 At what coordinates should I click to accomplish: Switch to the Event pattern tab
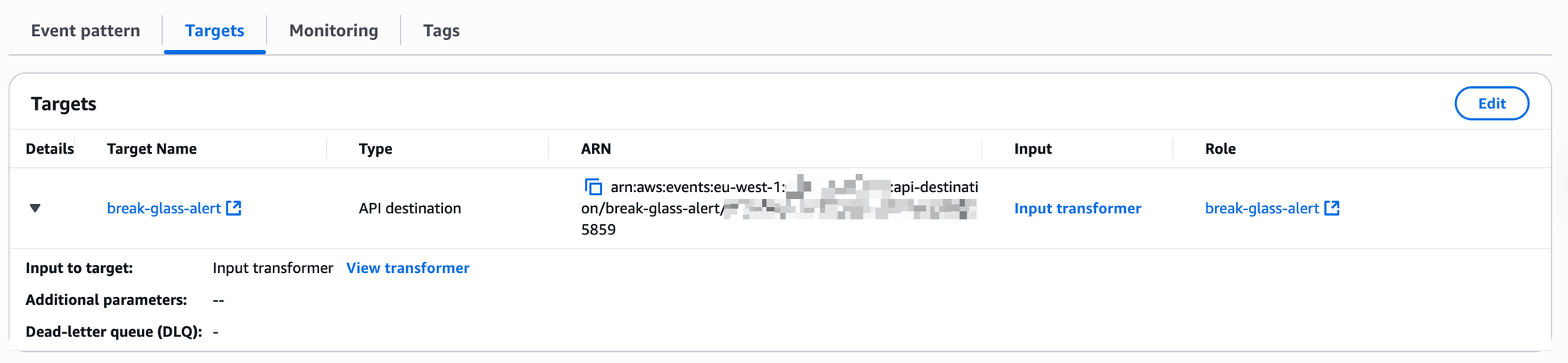coord(85,31)
